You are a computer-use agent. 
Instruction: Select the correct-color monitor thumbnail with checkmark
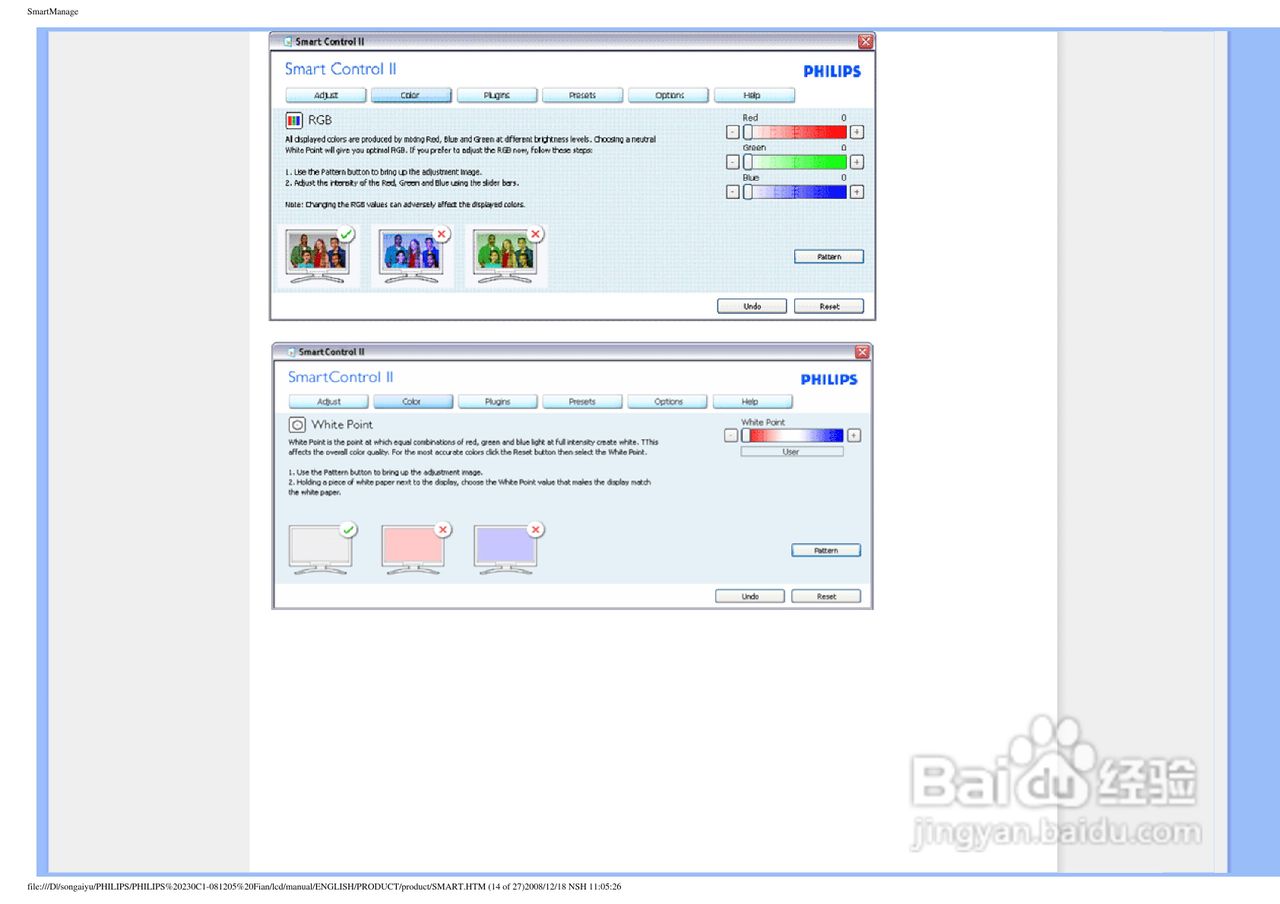[x=318, y=256]
